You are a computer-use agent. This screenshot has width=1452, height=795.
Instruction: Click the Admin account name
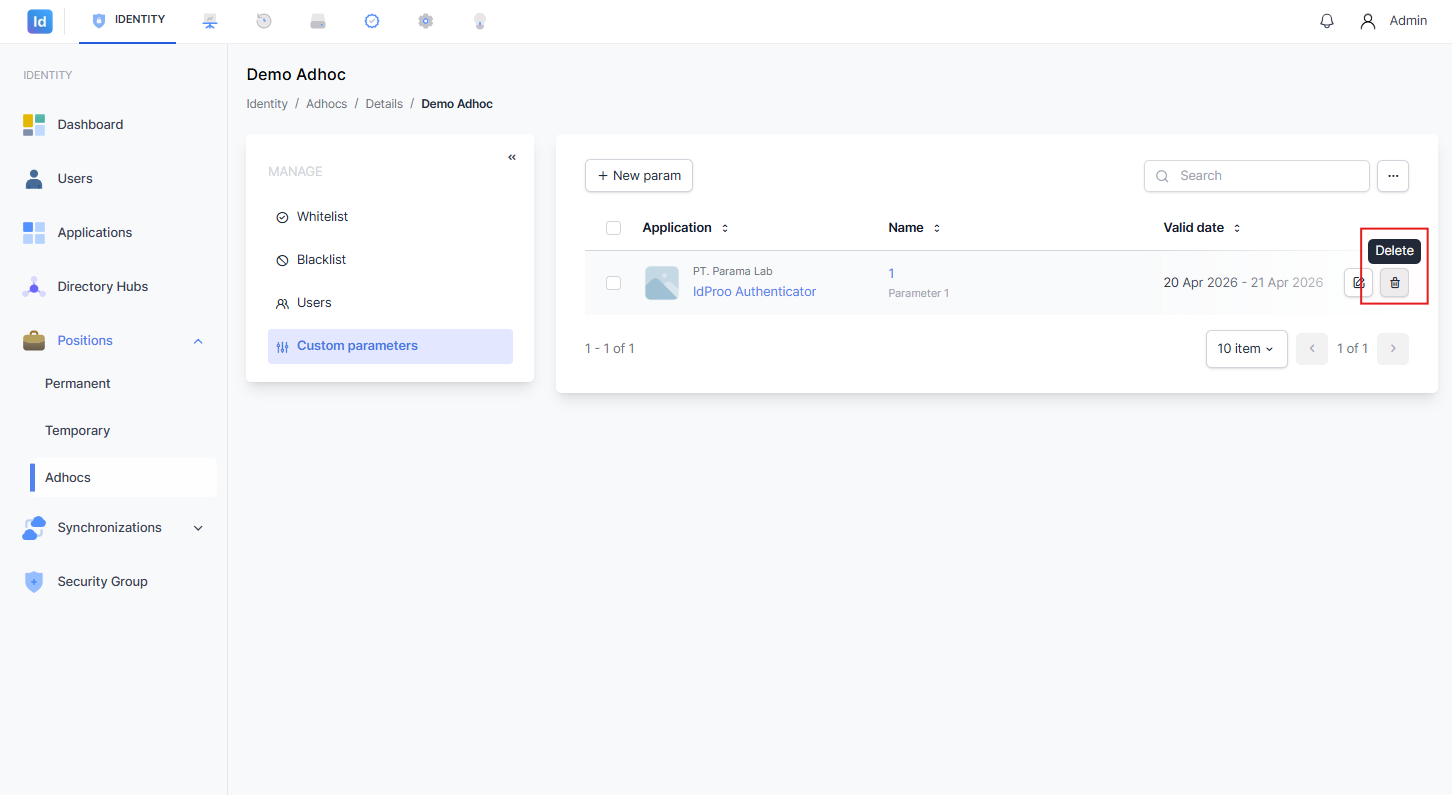click(1408, 21)
